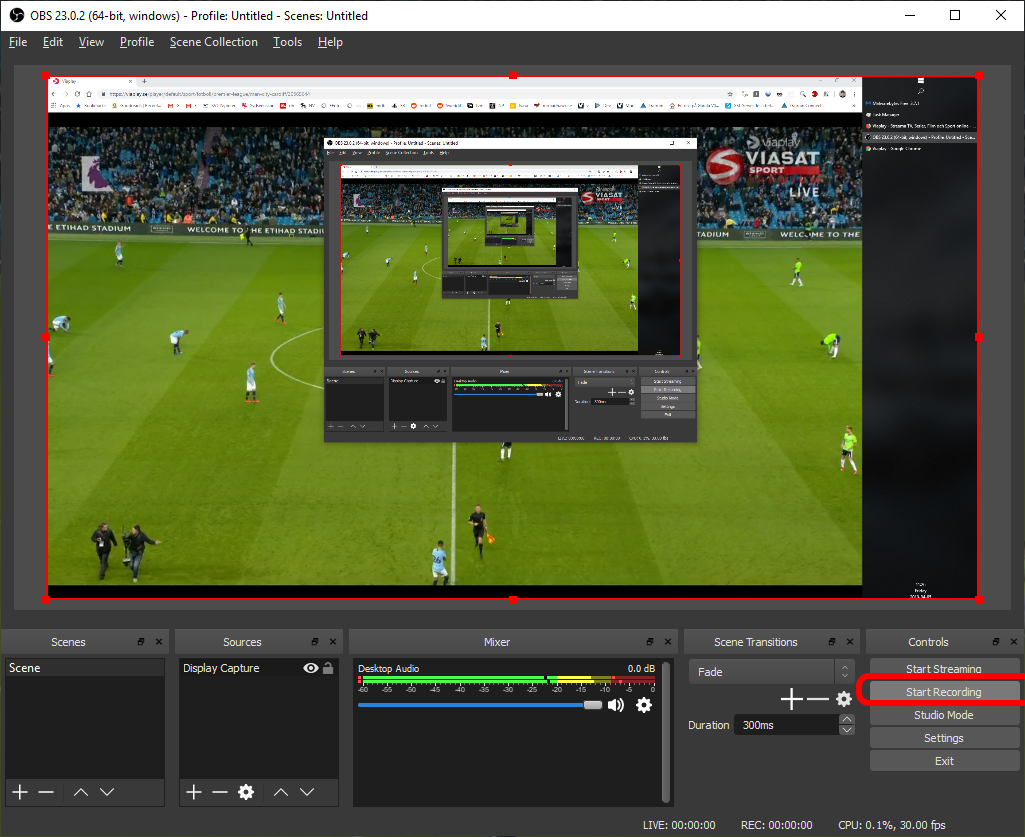Image resolution: width=1025 pixels, height=837 pixels.
Task: Close the Scenes panel
Action: (x=159, y=641)
